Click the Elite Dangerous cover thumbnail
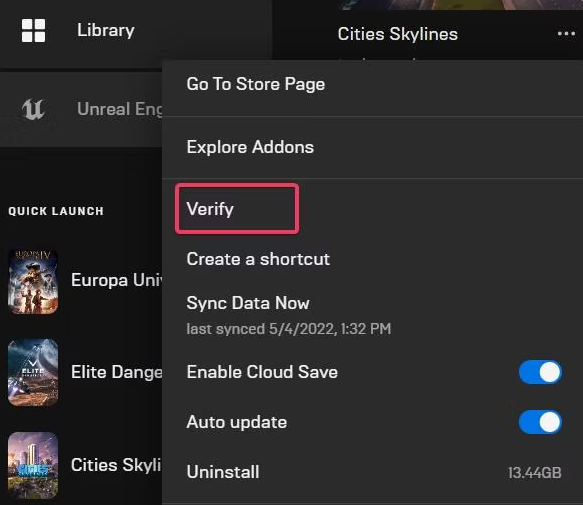The image size is (583, 505). pos(33,372)
